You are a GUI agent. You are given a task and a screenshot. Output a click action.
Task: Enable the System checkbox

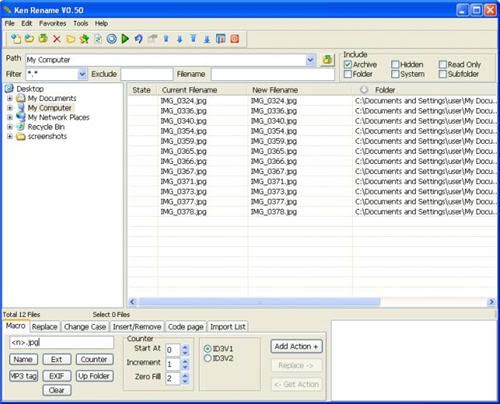[x=395, y=74]
